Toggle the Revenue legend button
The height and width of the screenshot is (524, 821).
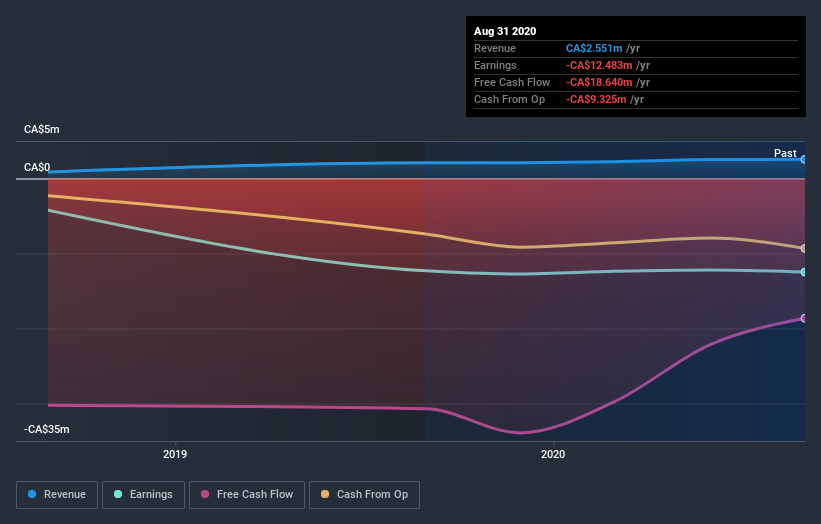click(x=57, y=495)
